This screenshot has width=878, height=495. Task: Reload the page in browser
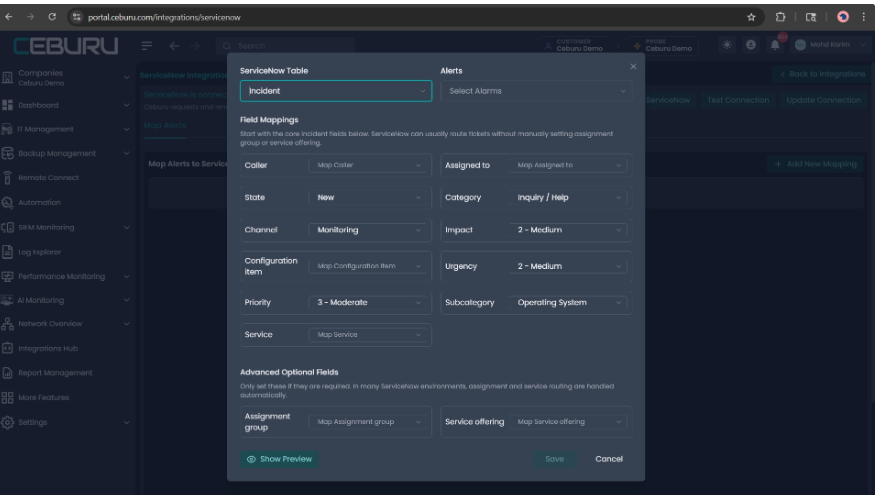click(52, 17)
